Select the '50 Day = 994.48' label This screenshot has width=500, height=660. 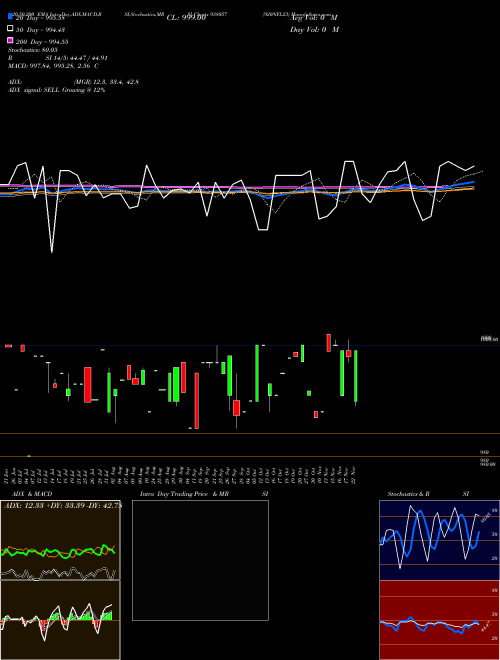40,30
